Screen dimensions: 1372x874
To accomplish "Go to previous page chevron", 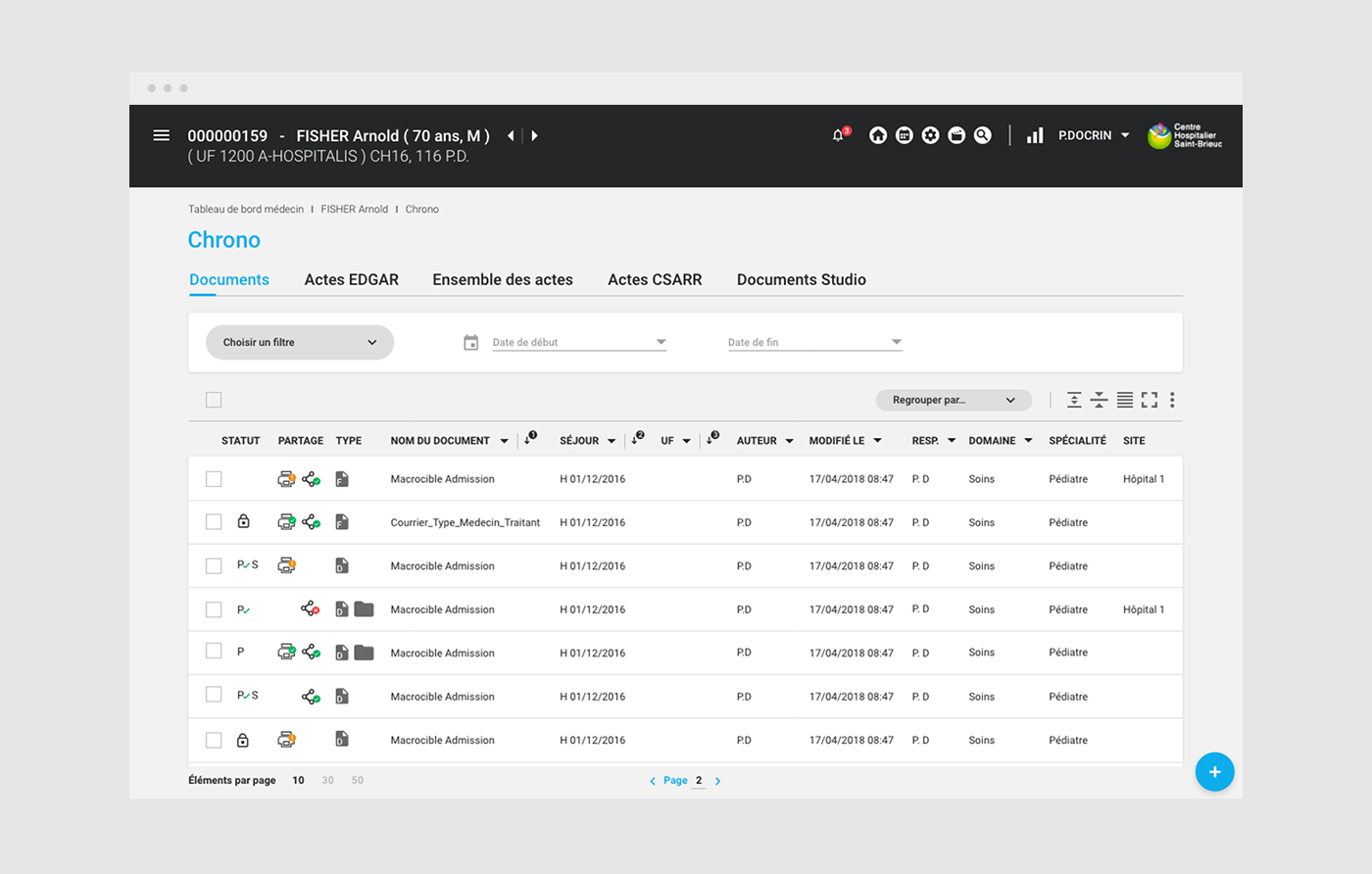I will coord(653,781).
